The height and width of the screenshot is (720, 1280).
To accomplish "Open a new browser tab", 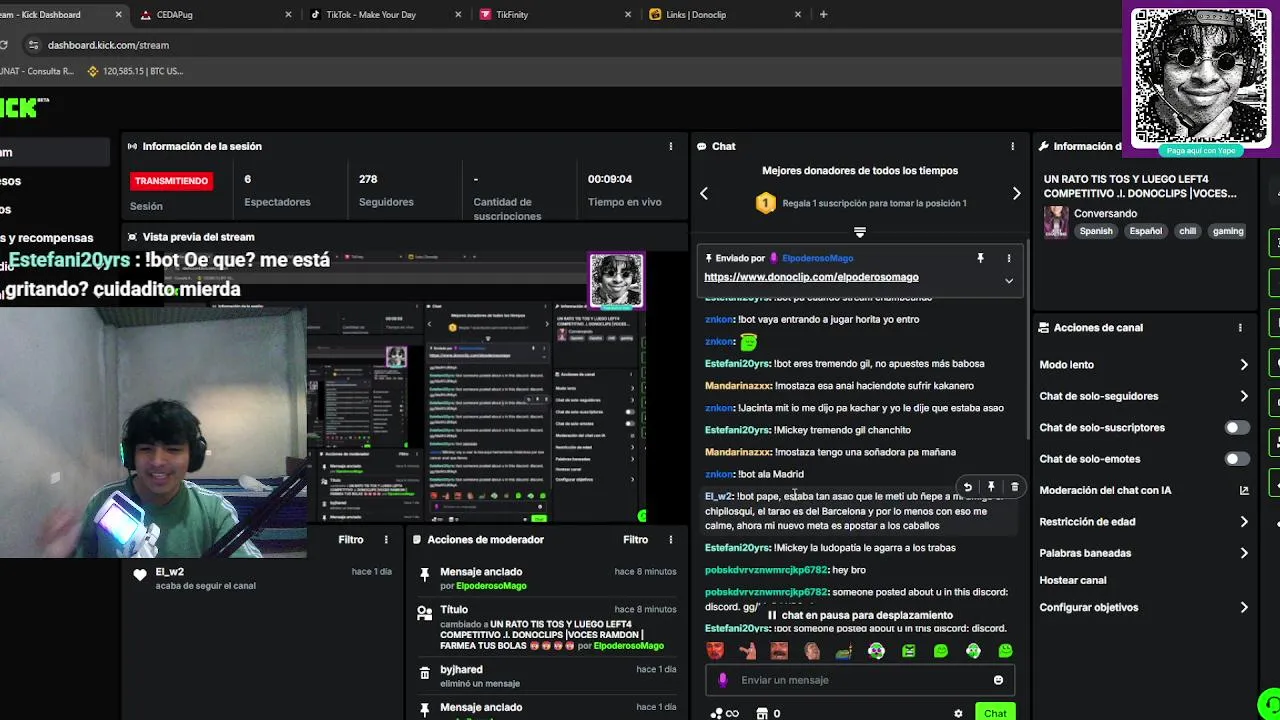I will coord(823,14).
